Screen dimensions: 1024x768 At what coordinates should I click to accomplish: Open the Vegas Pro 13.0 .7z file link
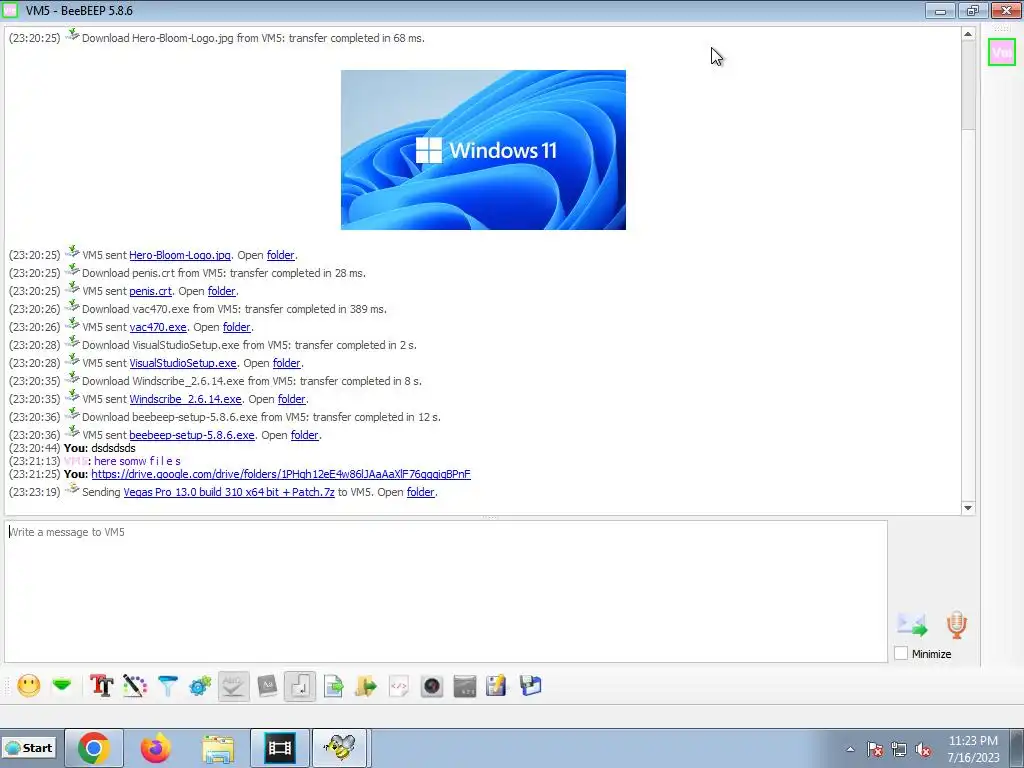229,492
